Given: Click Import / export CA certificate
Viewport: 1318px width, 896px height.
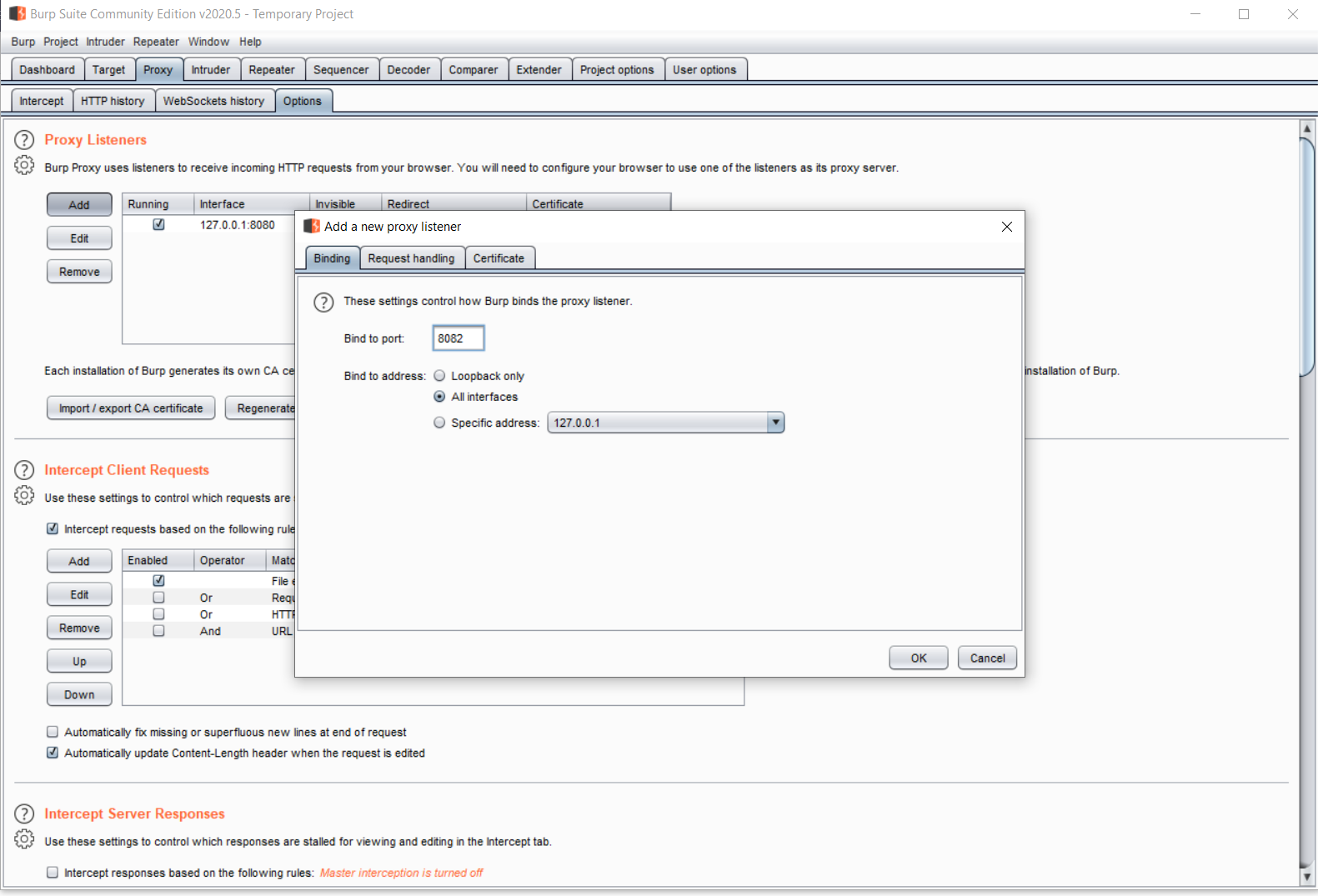Looking at the screenshot, I should click(131, 408).
